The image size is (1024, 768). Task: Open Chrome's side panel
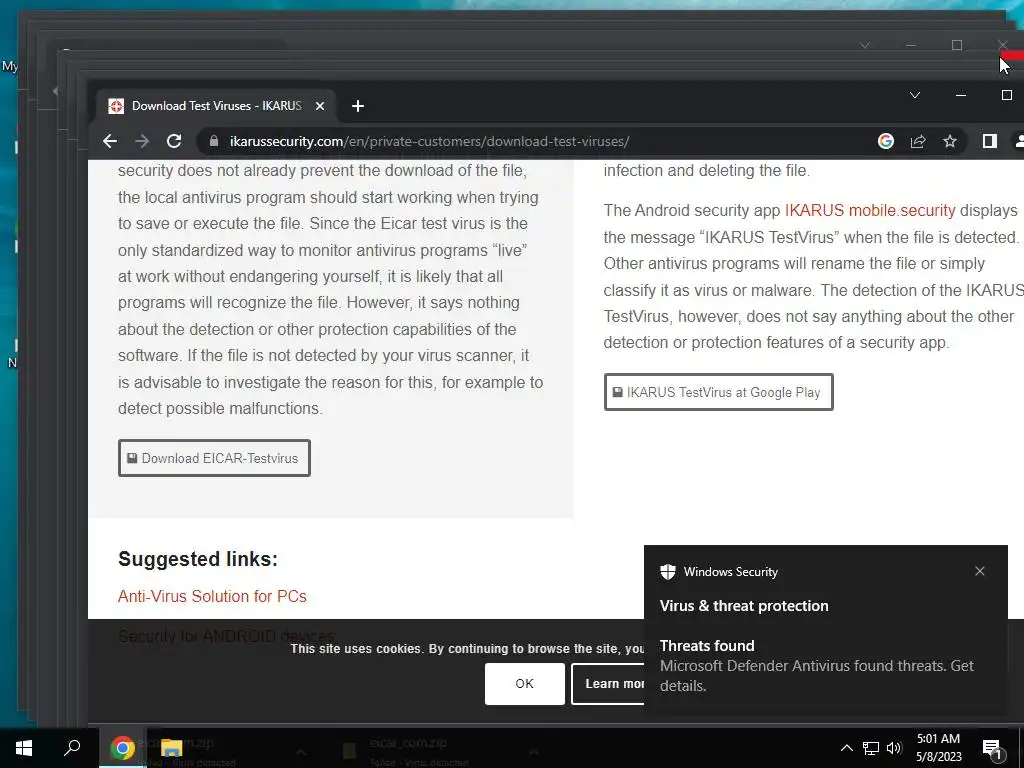coord(989,141)
